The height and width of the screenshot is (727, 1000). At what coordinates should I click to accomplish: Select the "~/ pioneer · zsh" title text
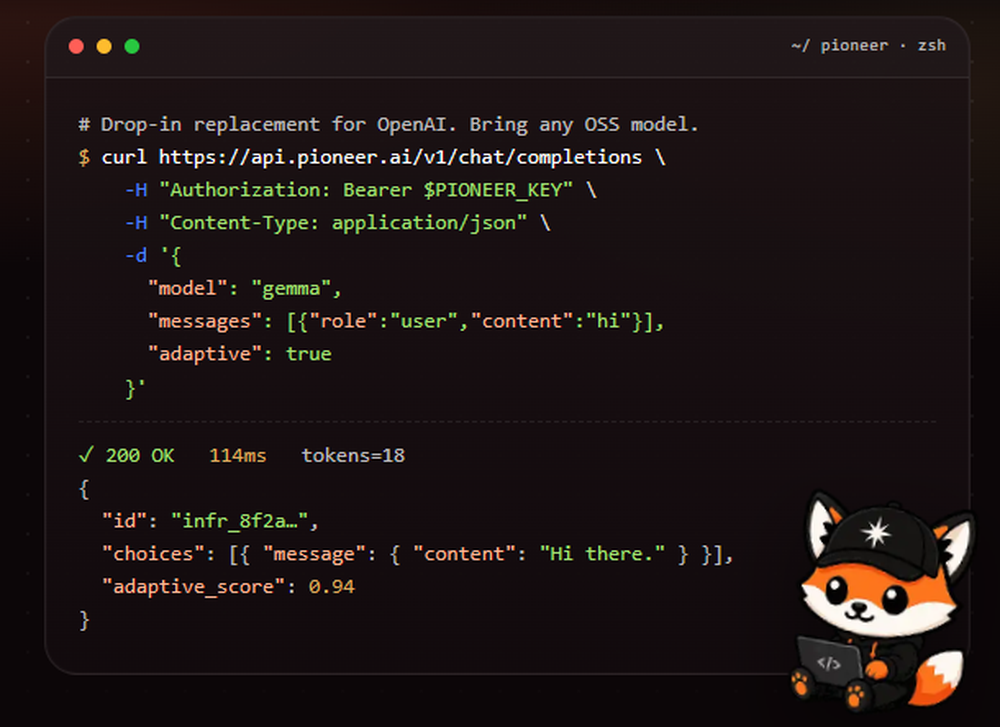point(868,46)
